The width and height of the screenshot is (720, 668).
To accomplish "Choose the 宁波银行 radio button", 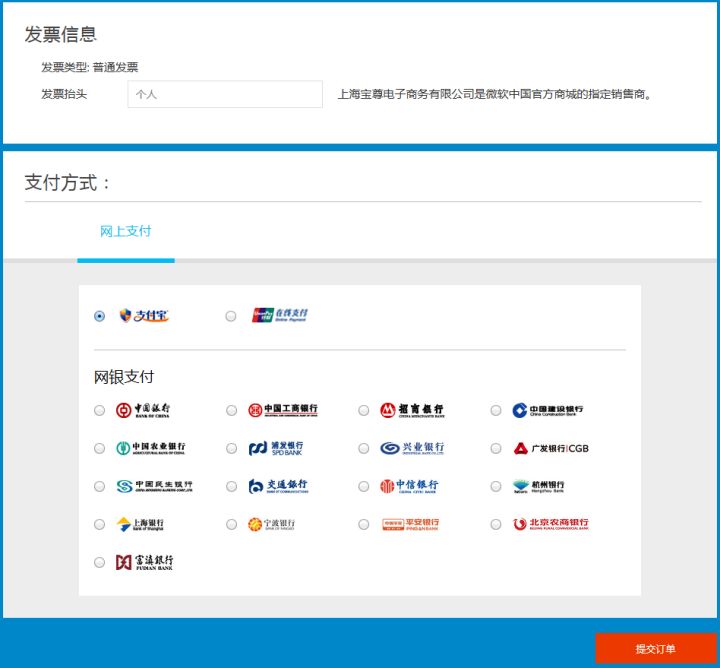I will click(x=231, y=524).
